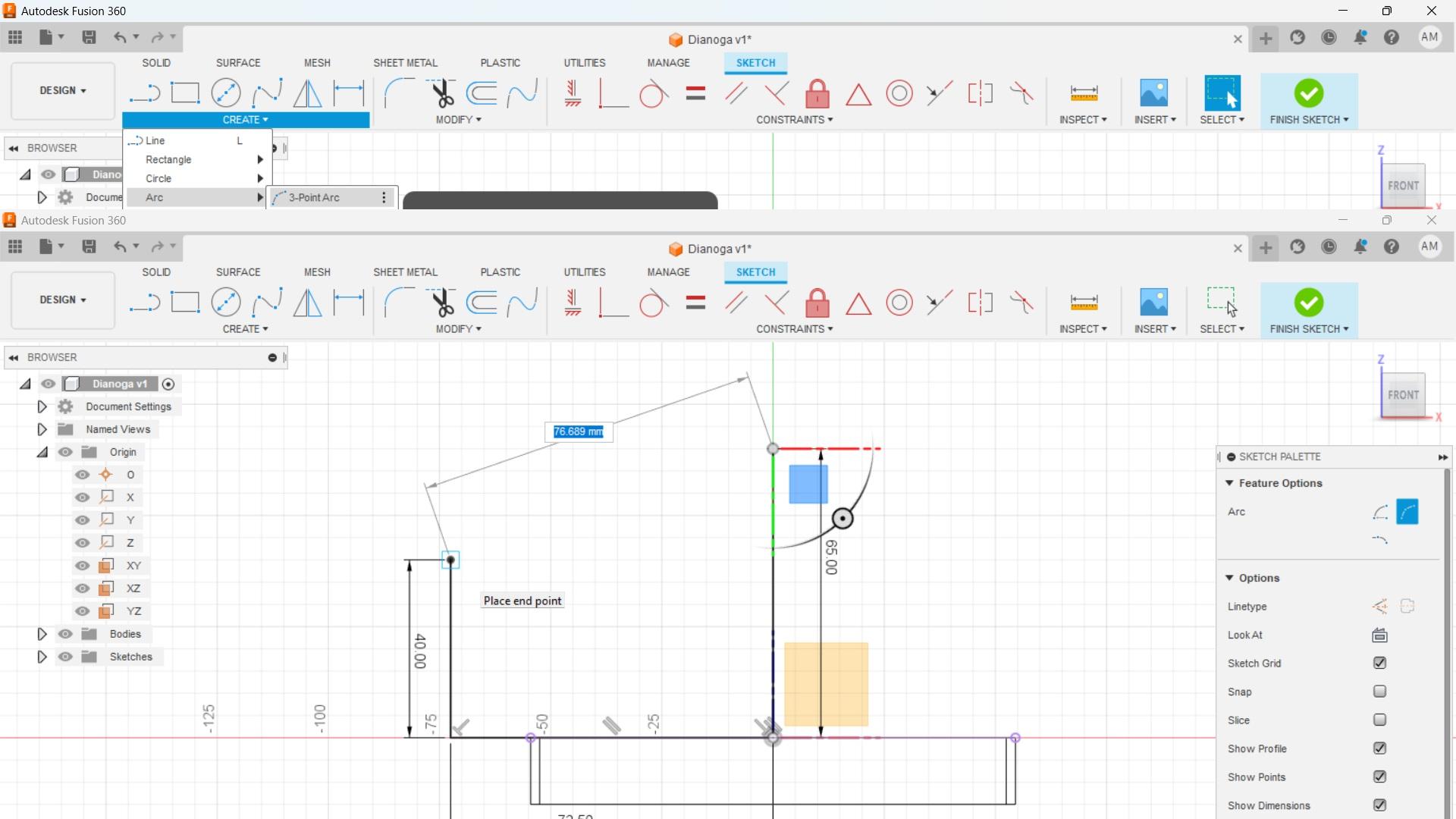Select the Trim scissors tool in Modify

coord(441,303)
